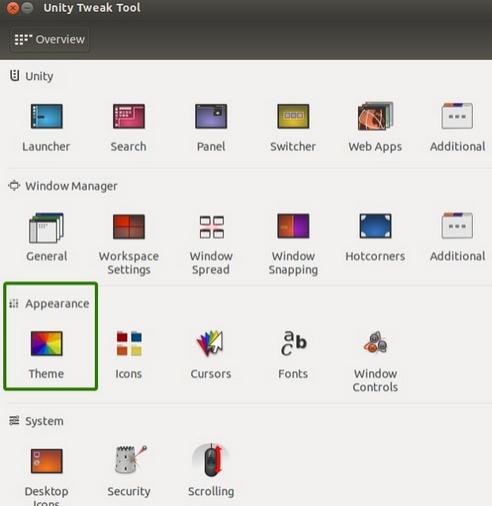Screen dimensions: 492x506
Task: Click the Overview toolbar button
Action: click(49, 39)
